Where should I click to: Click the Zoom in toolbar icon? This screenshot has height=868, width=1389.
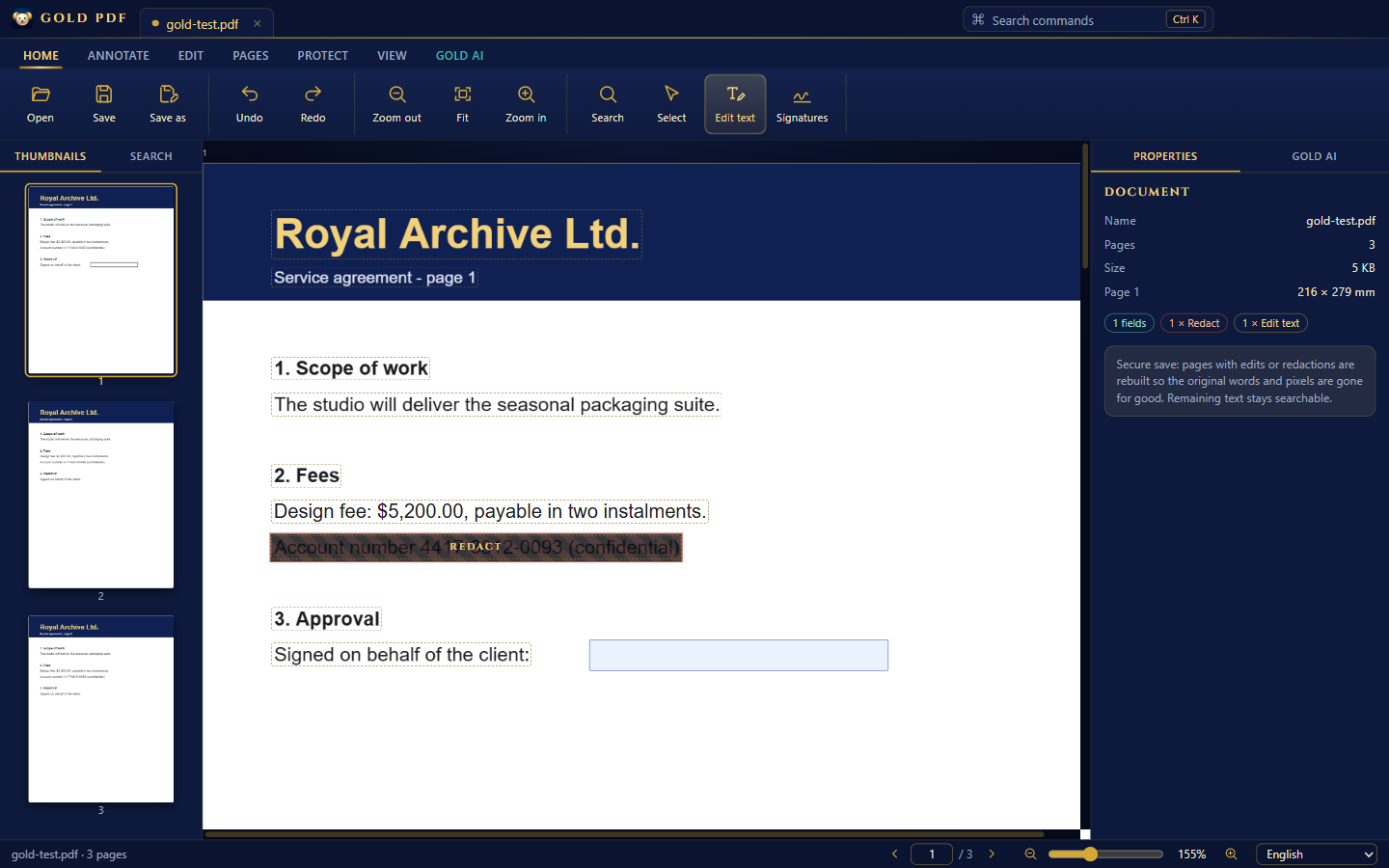pyautogui.click(x=527, y=104)
